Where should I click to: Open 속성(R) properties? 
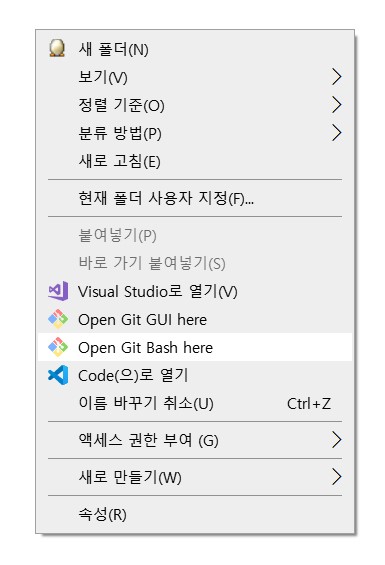[x=102, y=514]
